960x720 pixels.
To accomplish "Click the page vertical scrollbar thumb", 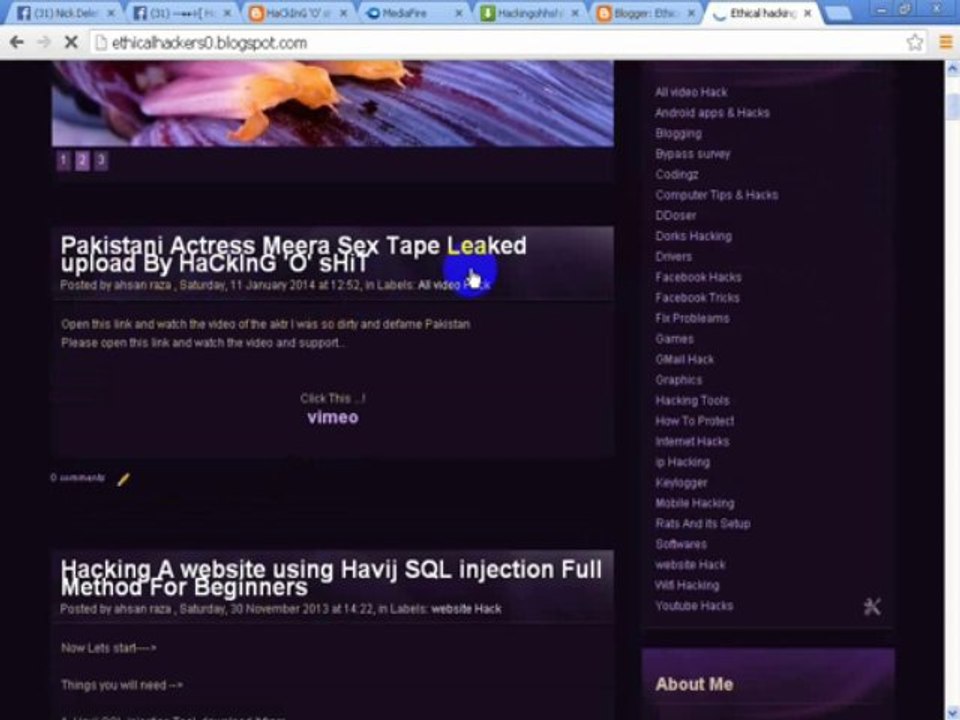I will [952, 107].
